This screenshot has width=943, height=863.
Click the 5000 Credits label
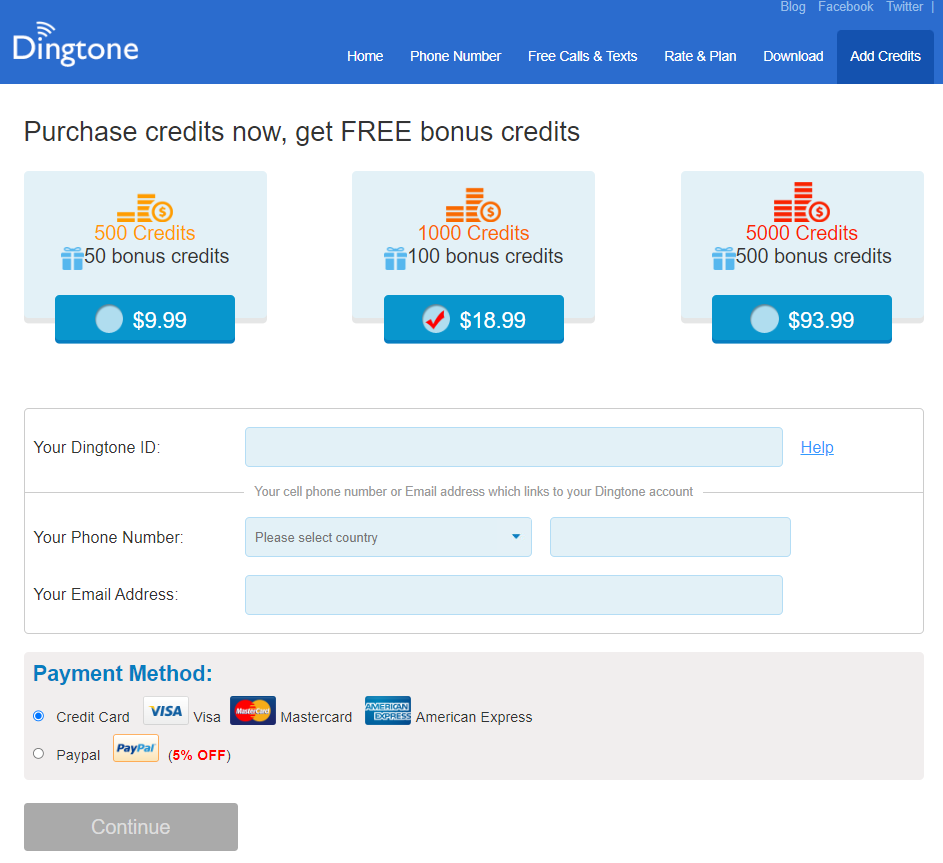pyautogui.click(x=802, y=233)
